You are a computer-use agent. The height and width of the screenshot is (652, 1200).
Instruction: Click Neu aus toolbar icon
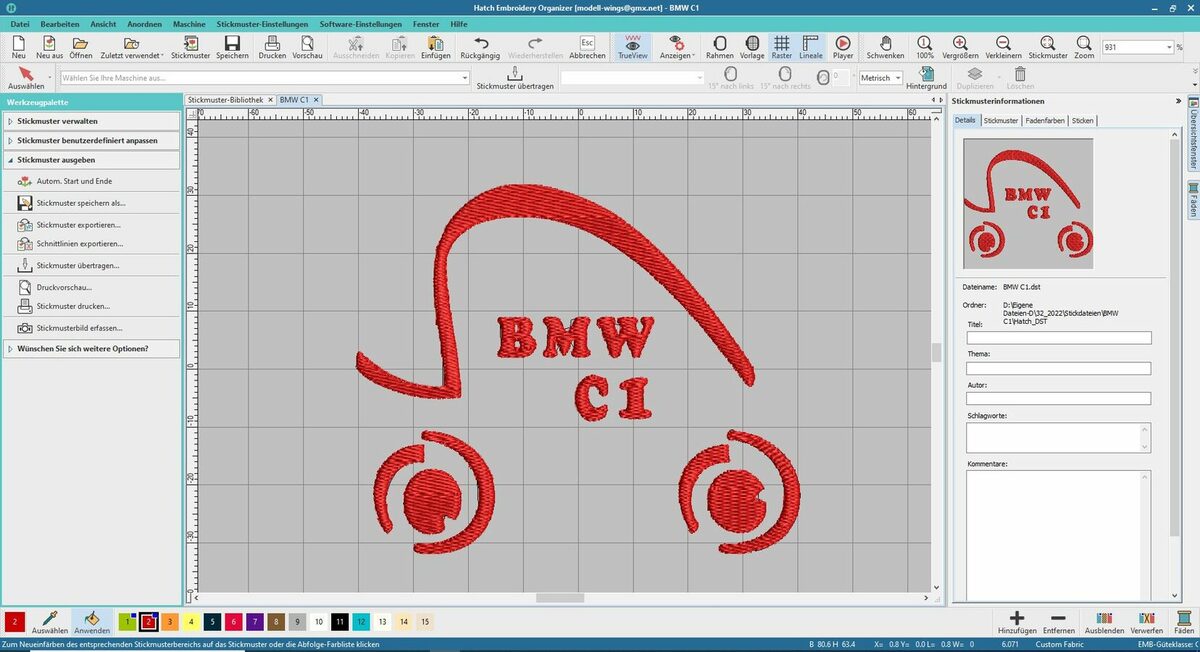(49, 47)
